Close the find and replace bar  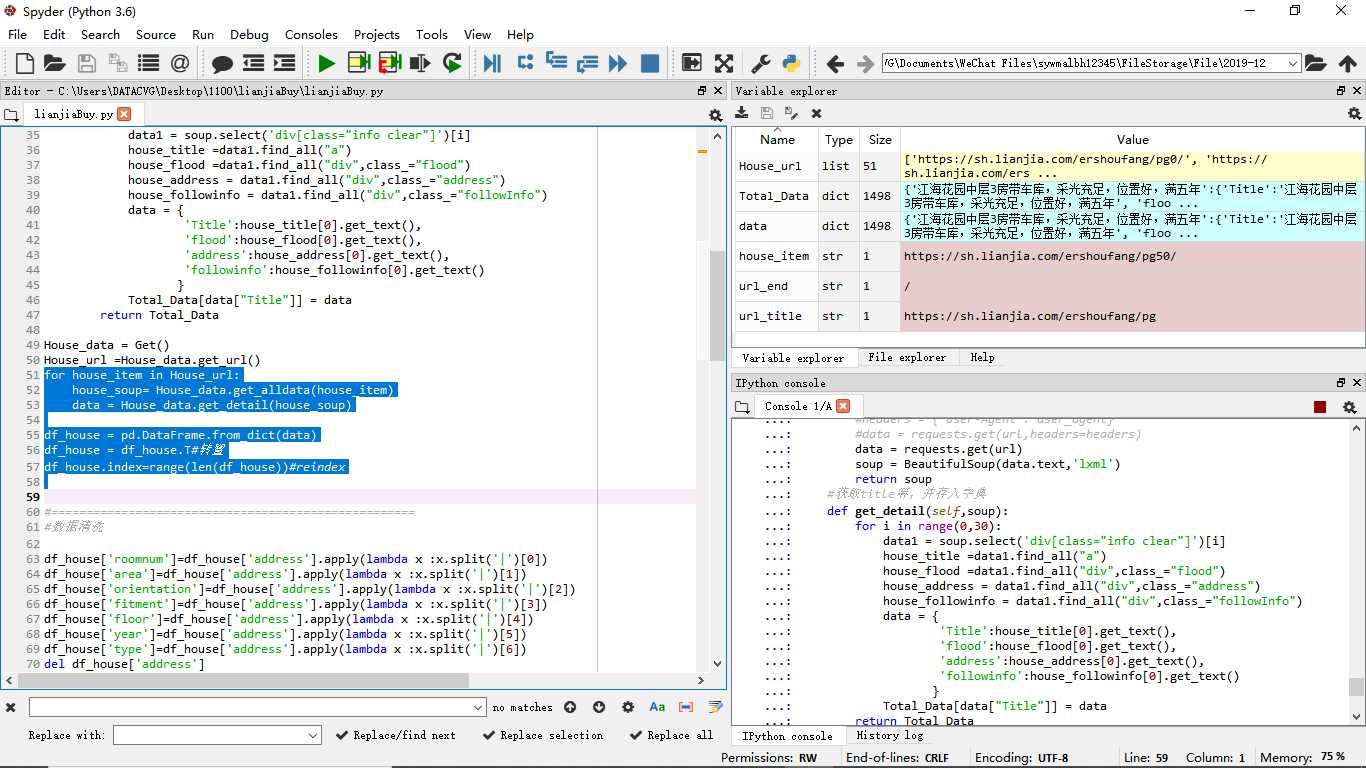(11, 707)
